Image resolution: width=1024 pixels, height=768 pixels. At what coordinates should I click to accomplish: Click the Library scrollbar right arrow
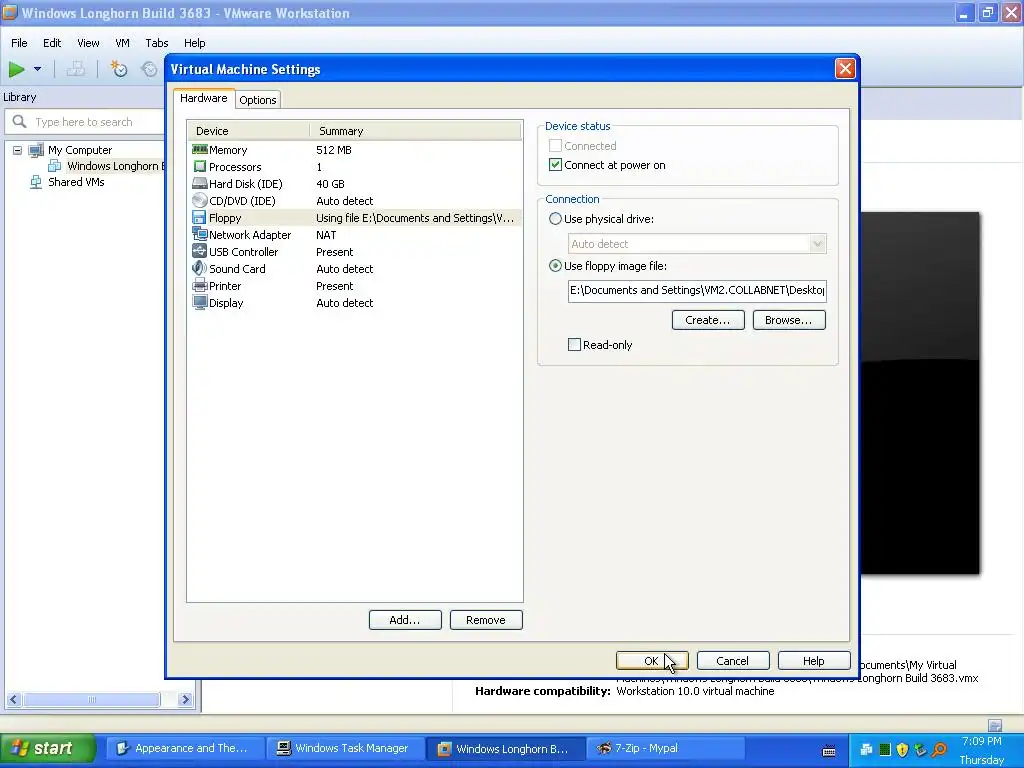coord(185,699)
